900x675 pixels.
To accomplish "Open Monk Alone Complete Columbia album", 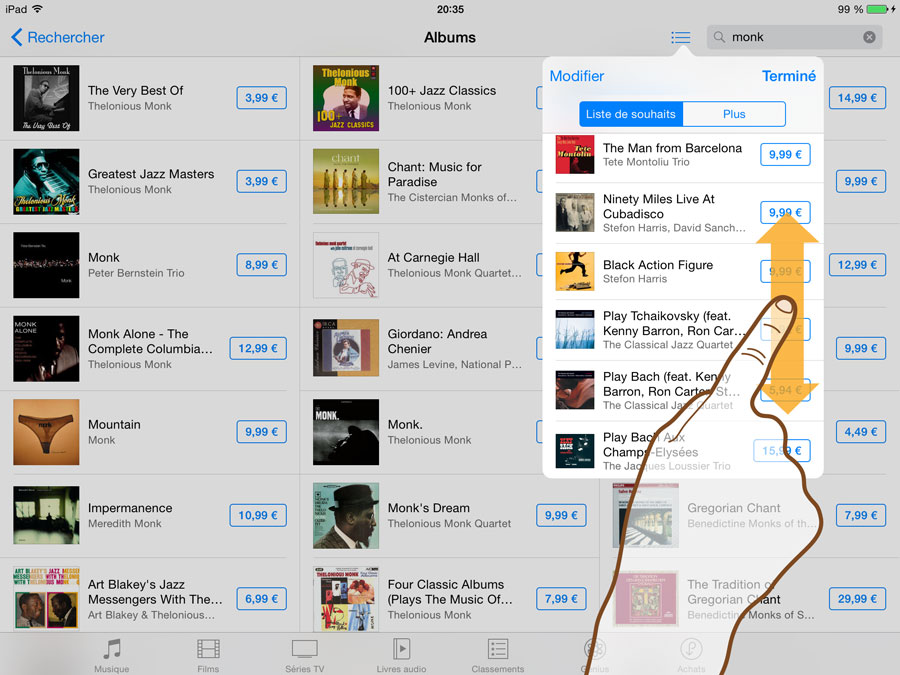I will pyautogui.click(x=150, y=348).
